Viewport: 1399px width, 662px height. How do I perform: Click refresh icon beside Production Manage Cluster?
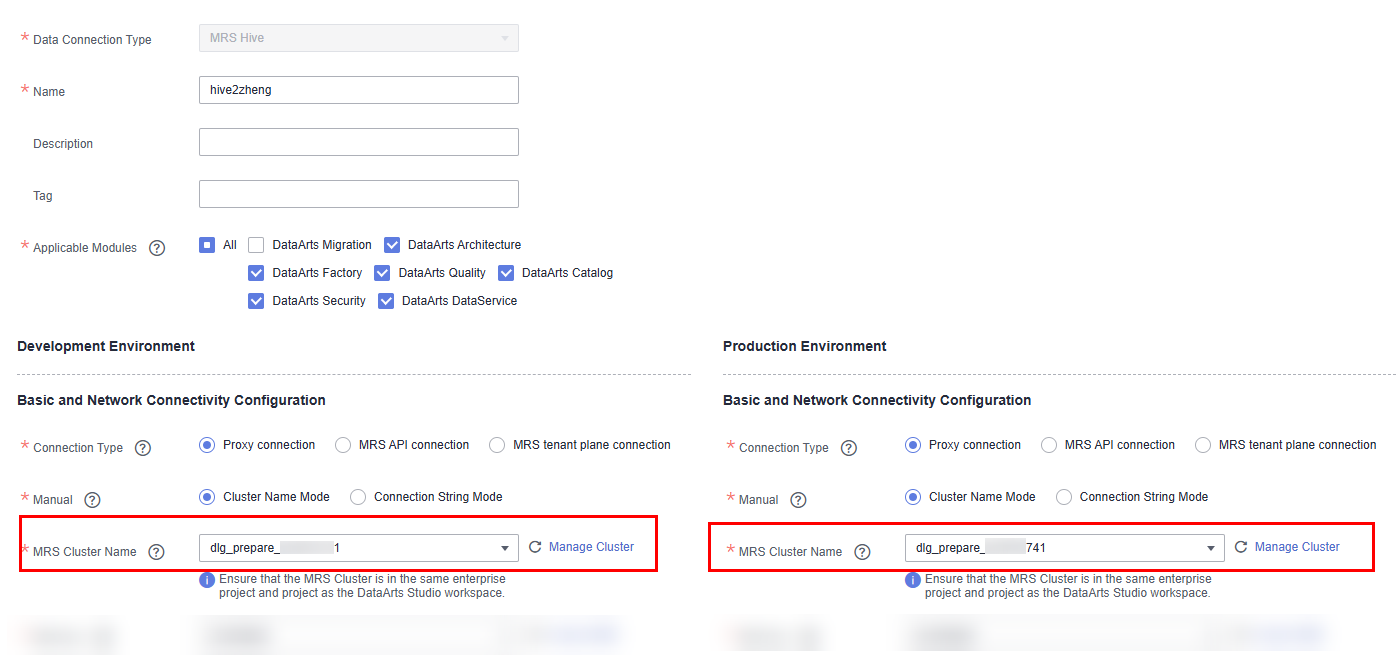point(1241,547)
